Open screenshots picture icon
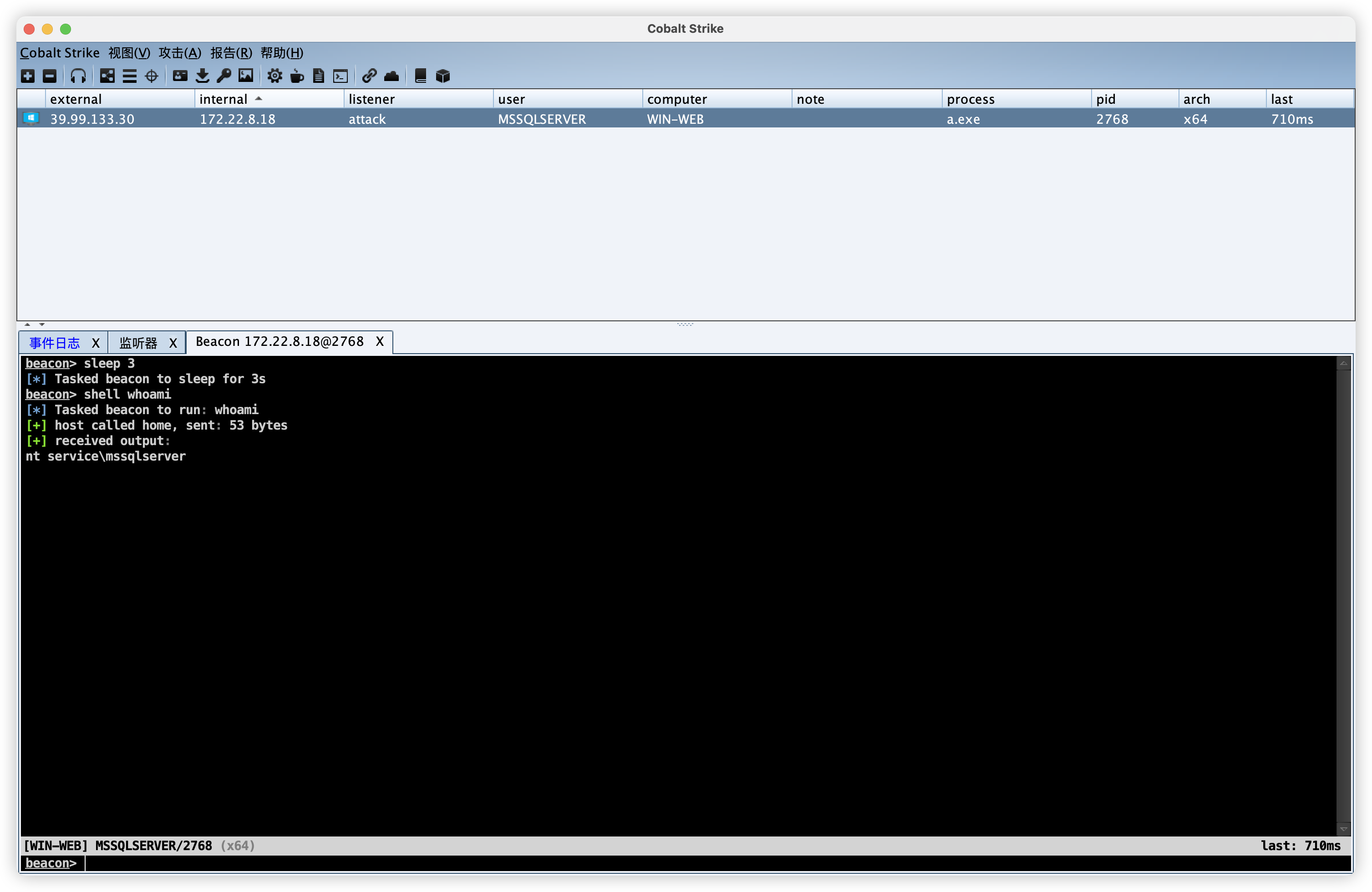The image size is (1372, 892). coord(246,76)
